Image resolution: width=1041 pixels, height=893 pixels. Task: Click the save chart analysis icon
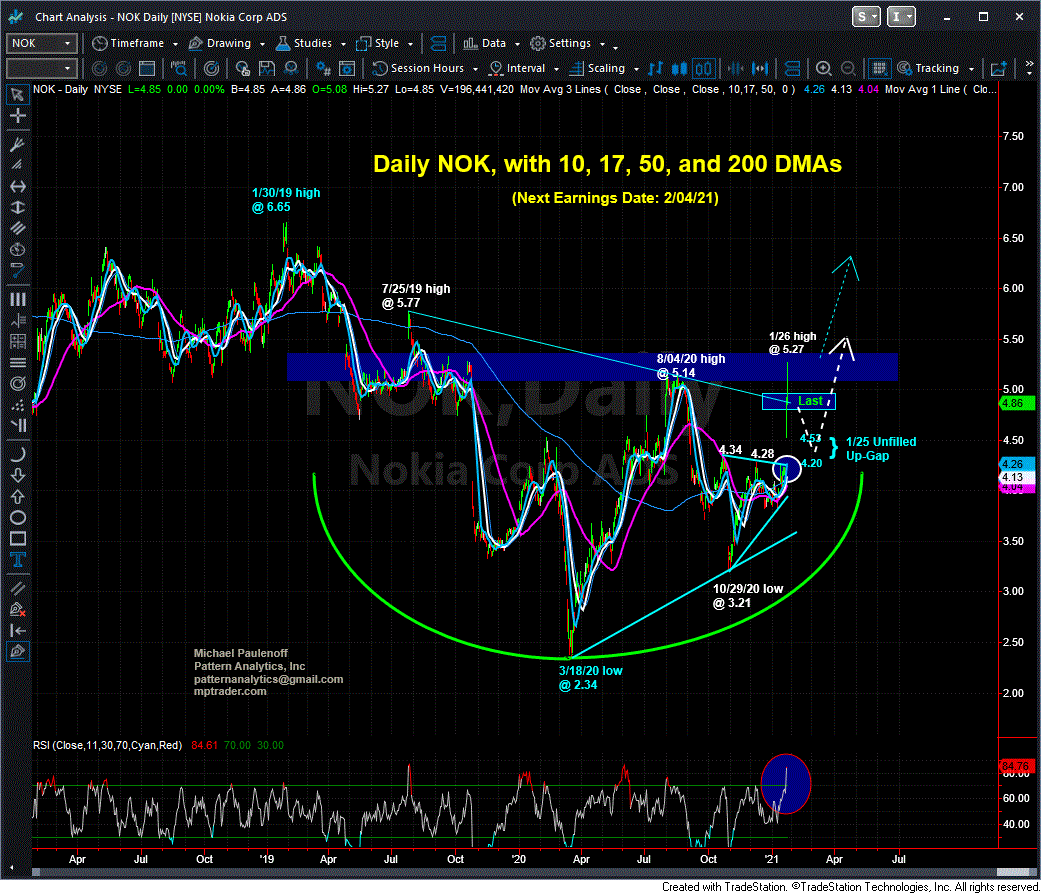[267, 68]
